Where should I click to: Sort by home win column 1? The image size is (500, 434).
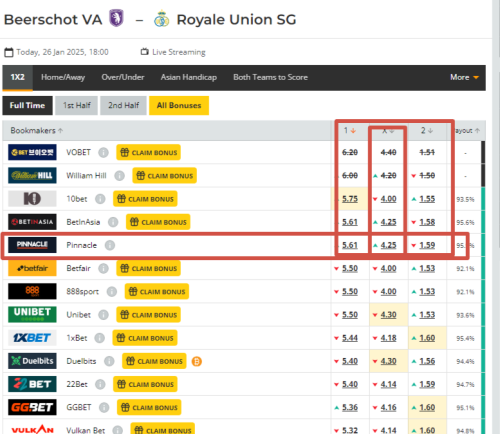pos(350,130)
